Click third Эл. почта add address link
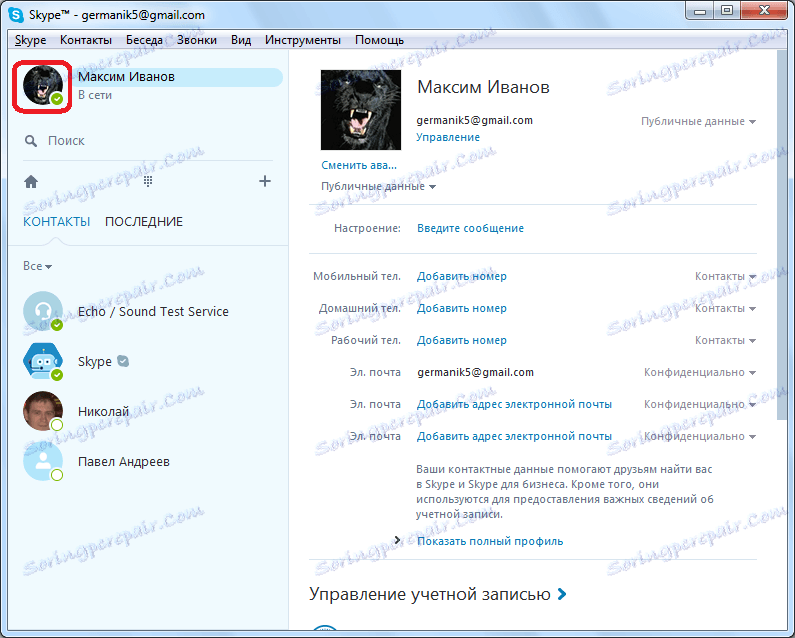 click(x=514, y=436)
